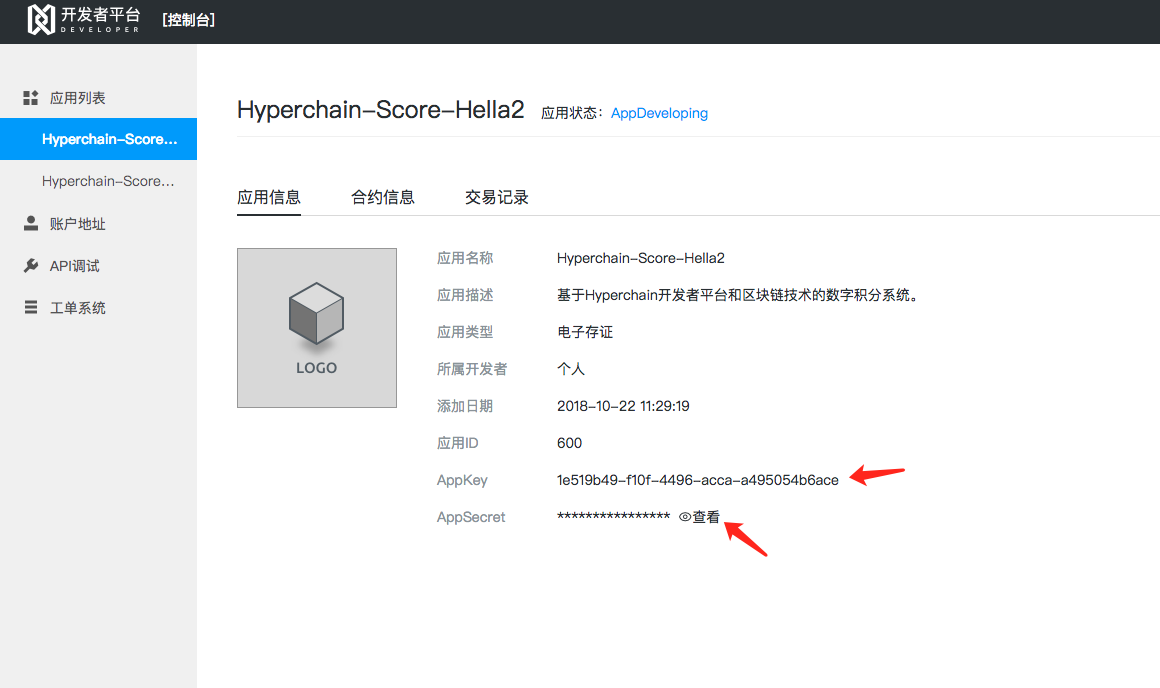Click the 账户地址 person icon
The image size is (1160, 688).
click(30, 223)
